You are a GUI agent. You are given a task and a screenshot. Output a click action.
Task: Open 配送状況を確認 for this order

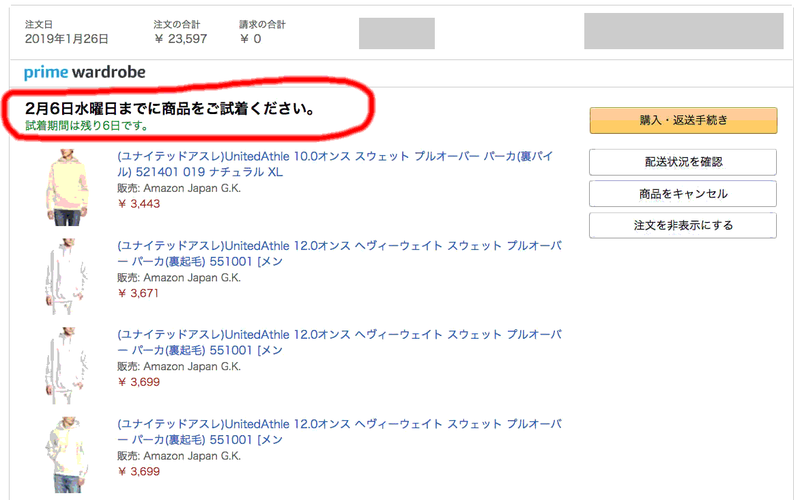pyautogui.click(x=683, y=162)
